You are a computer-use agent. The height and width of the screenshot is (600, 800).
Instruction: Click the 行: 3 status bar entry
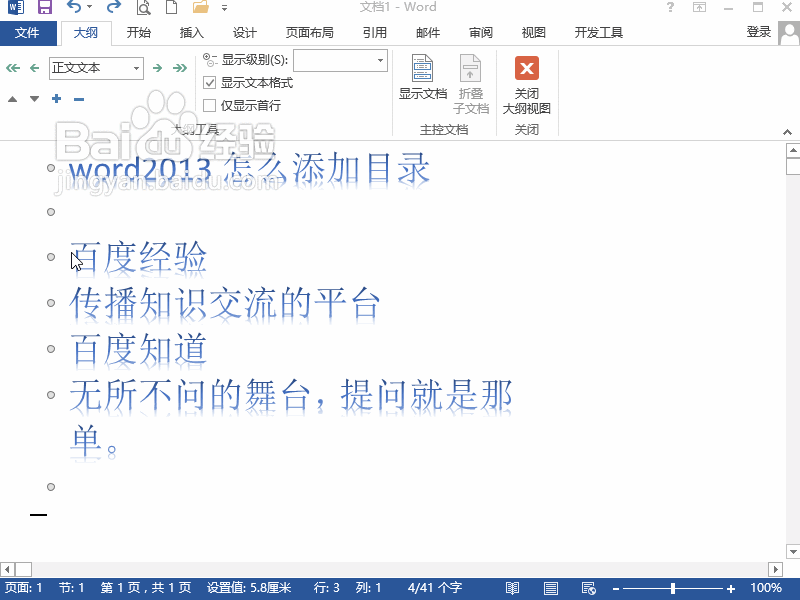(327, 588)
